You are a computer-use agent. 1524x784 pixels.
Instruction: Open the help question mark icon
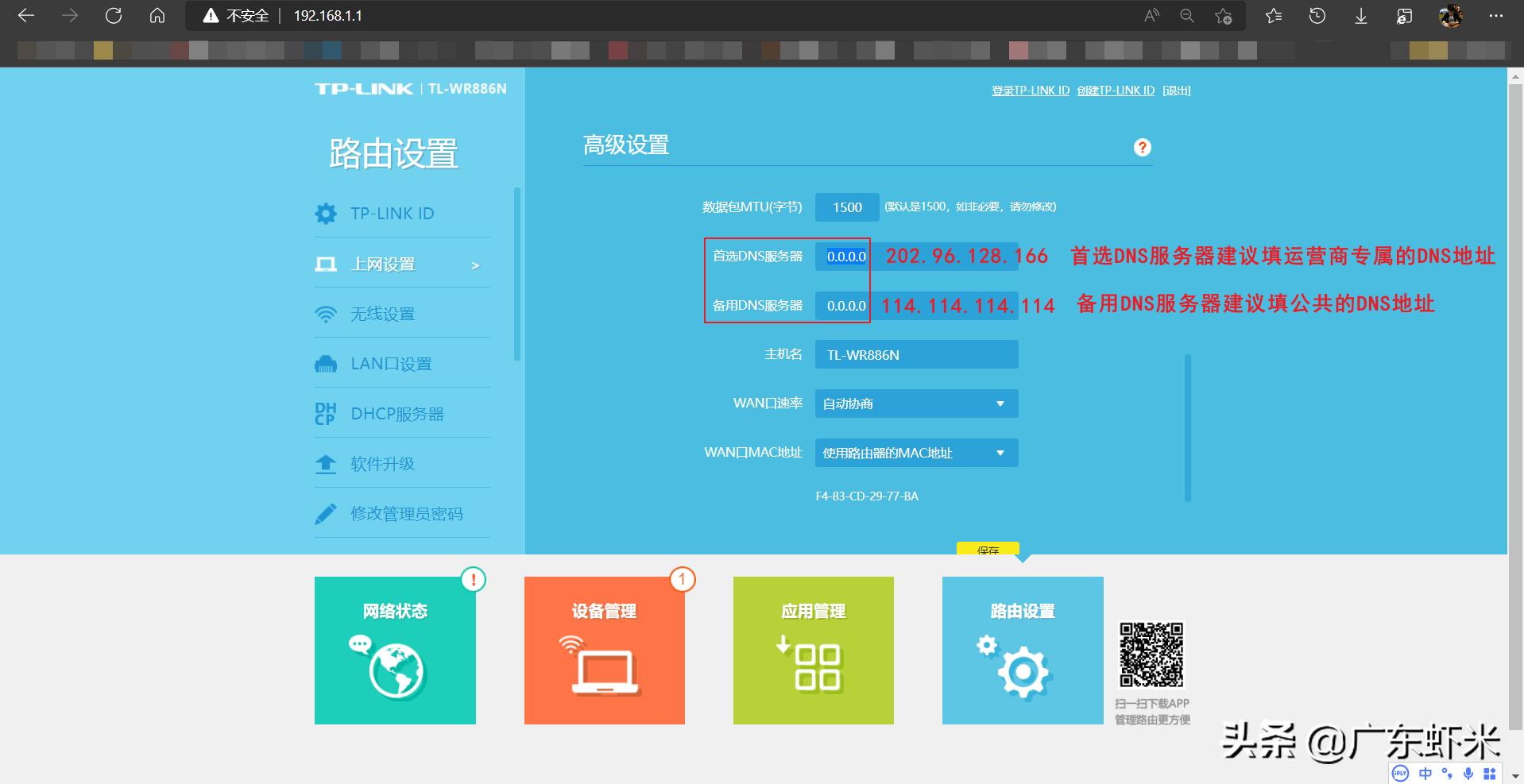(1143, 147)
